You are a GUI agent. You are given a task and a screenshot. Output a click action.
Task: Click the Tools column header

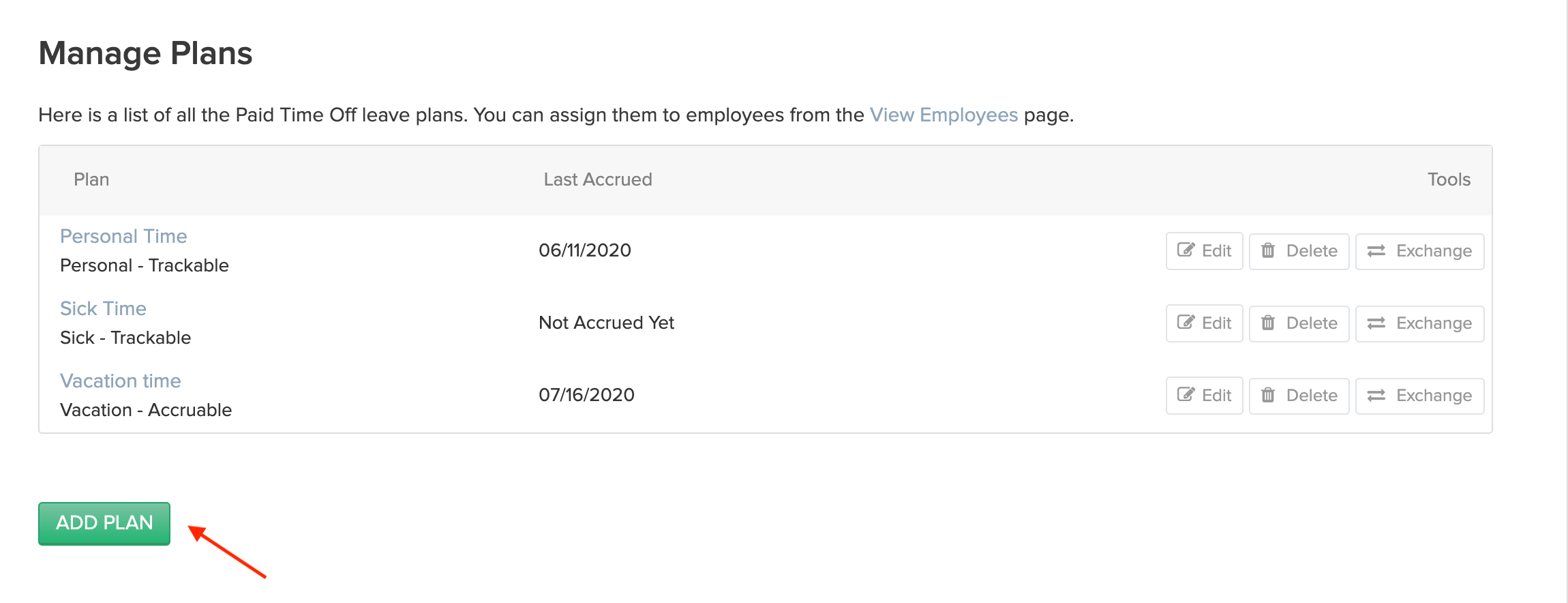tap(1449, 179)
